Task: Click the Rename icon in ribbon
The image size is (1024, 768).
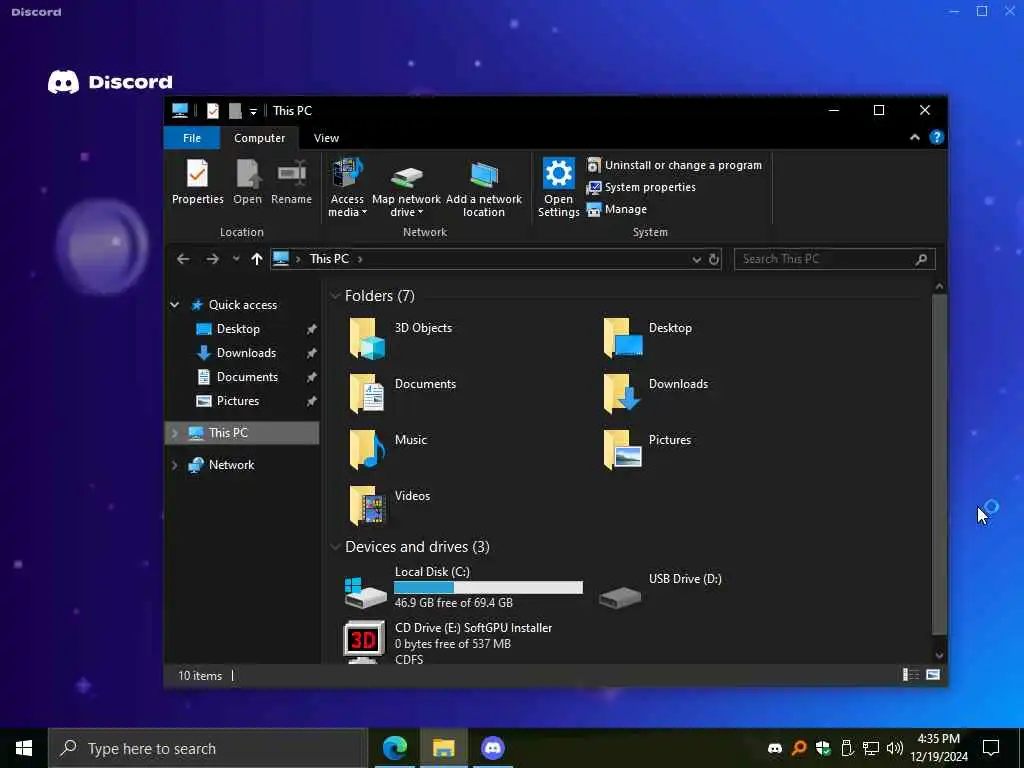Action: pyautogui.click(x=291, y=174)
